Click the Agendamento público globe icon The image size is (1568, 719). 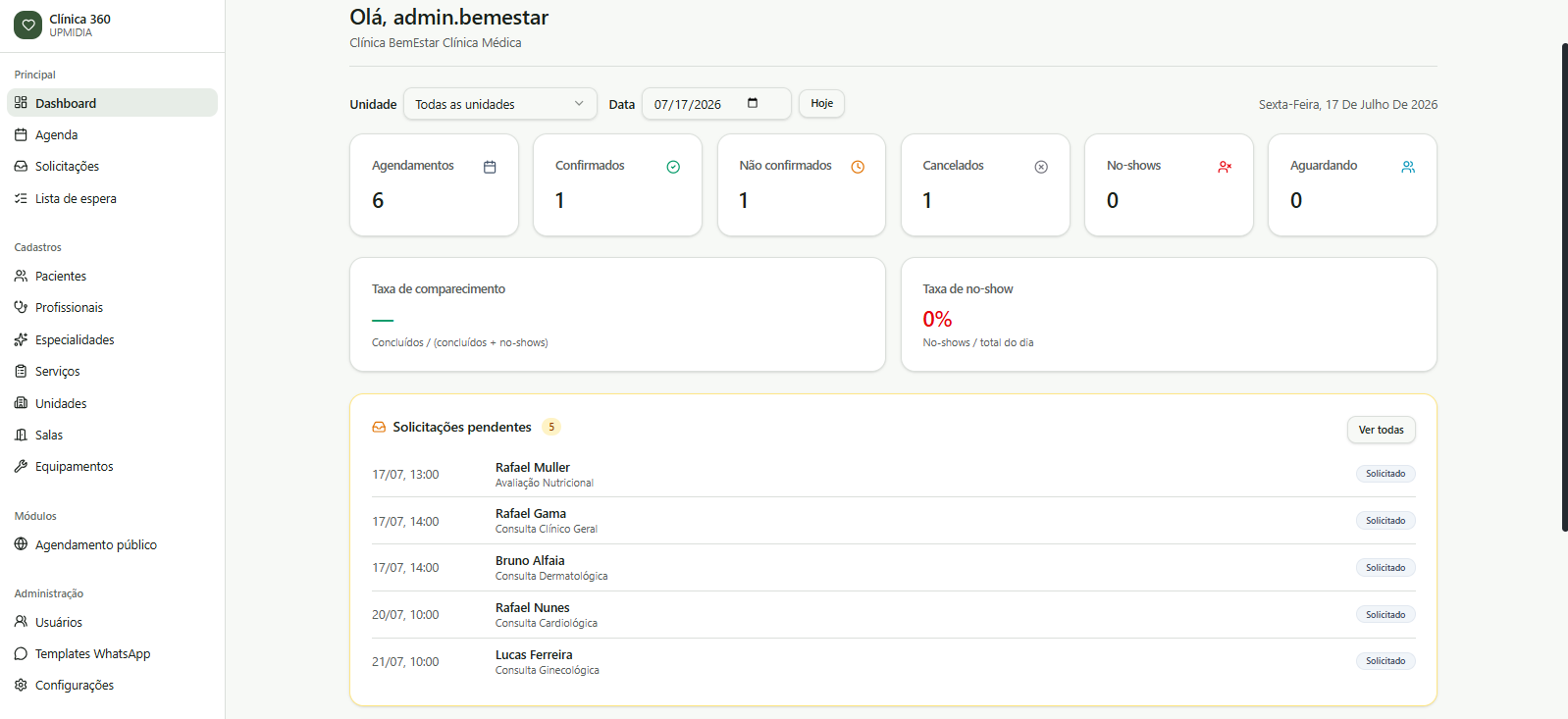pyautogui.click(x=21, y=544)
